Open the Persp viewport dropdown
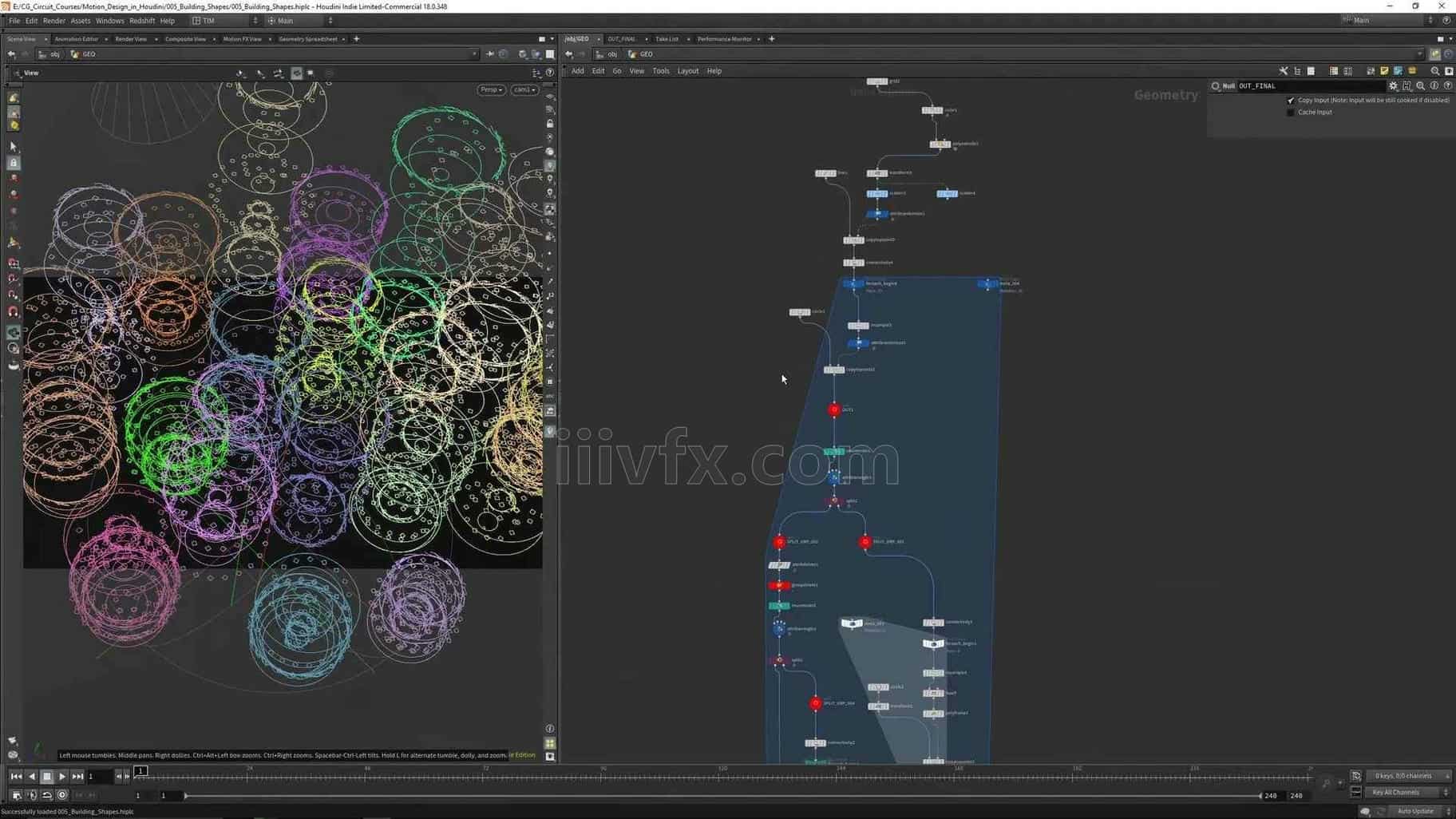 [x=491, y=89]
